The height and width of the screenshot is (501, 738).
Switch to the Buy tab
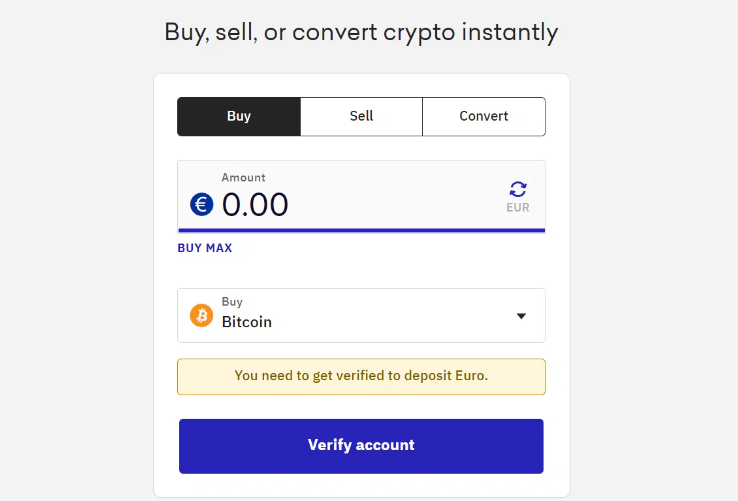239,116
